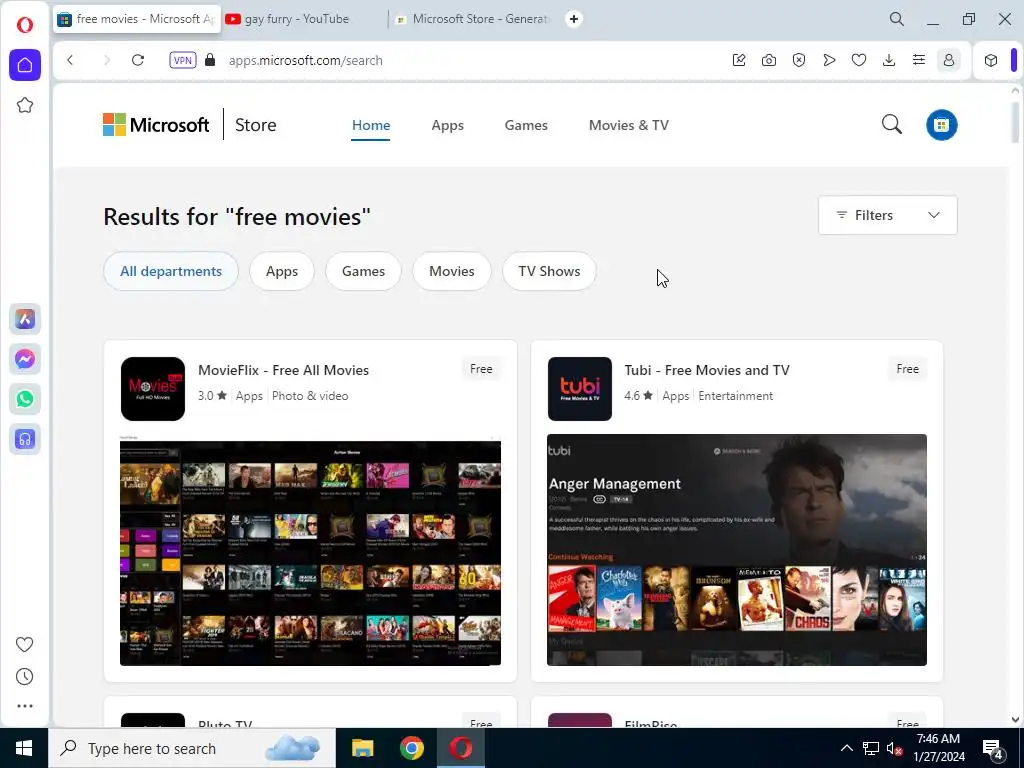The height and width of the screenshot is (768, 1024).
Task: Expand the Filters dropdown
Action: (x=888, y=215)
